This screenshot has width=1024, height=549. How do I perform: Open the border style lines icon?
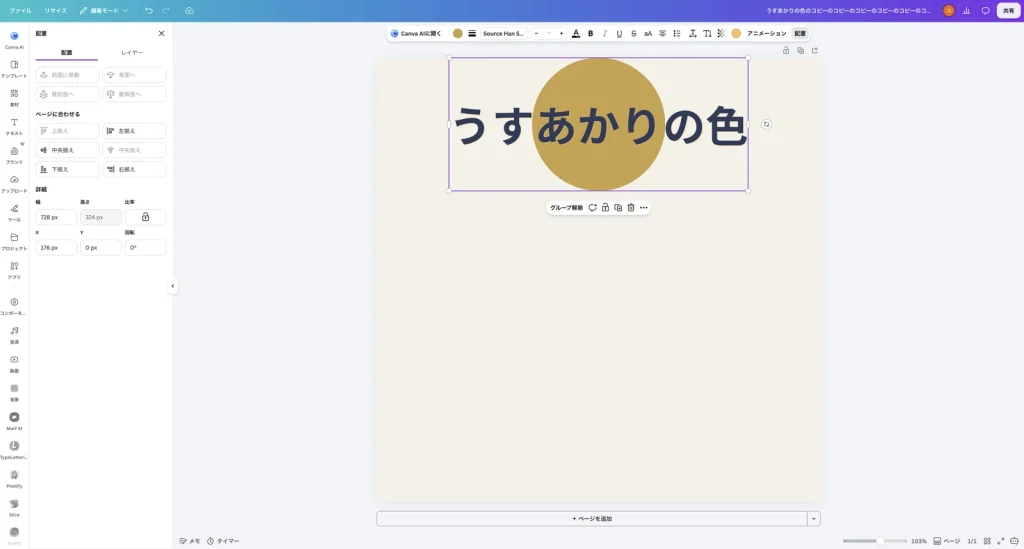472,33
